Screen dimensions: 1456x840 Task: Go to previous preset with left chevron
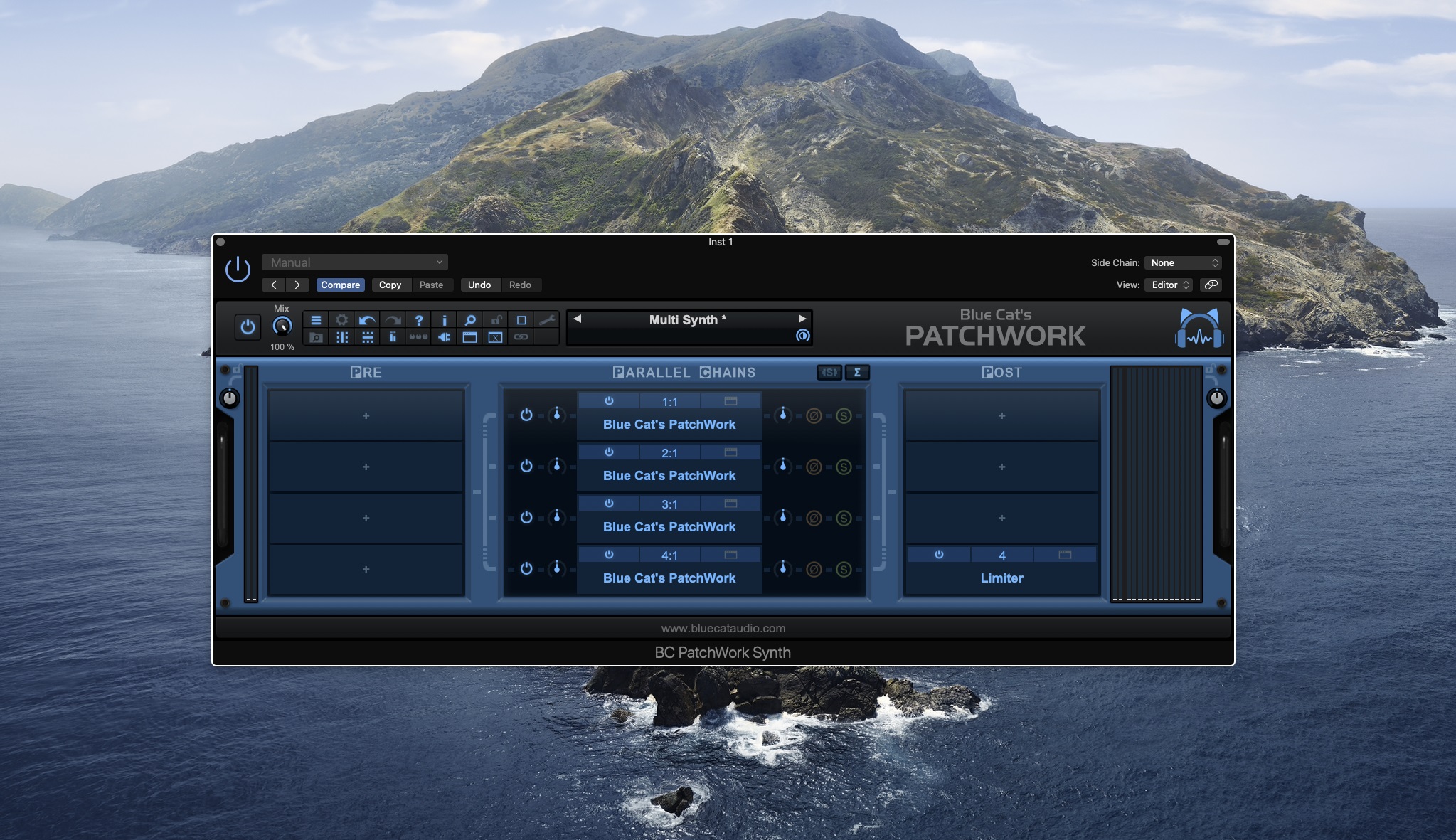[x=273, y=285]
